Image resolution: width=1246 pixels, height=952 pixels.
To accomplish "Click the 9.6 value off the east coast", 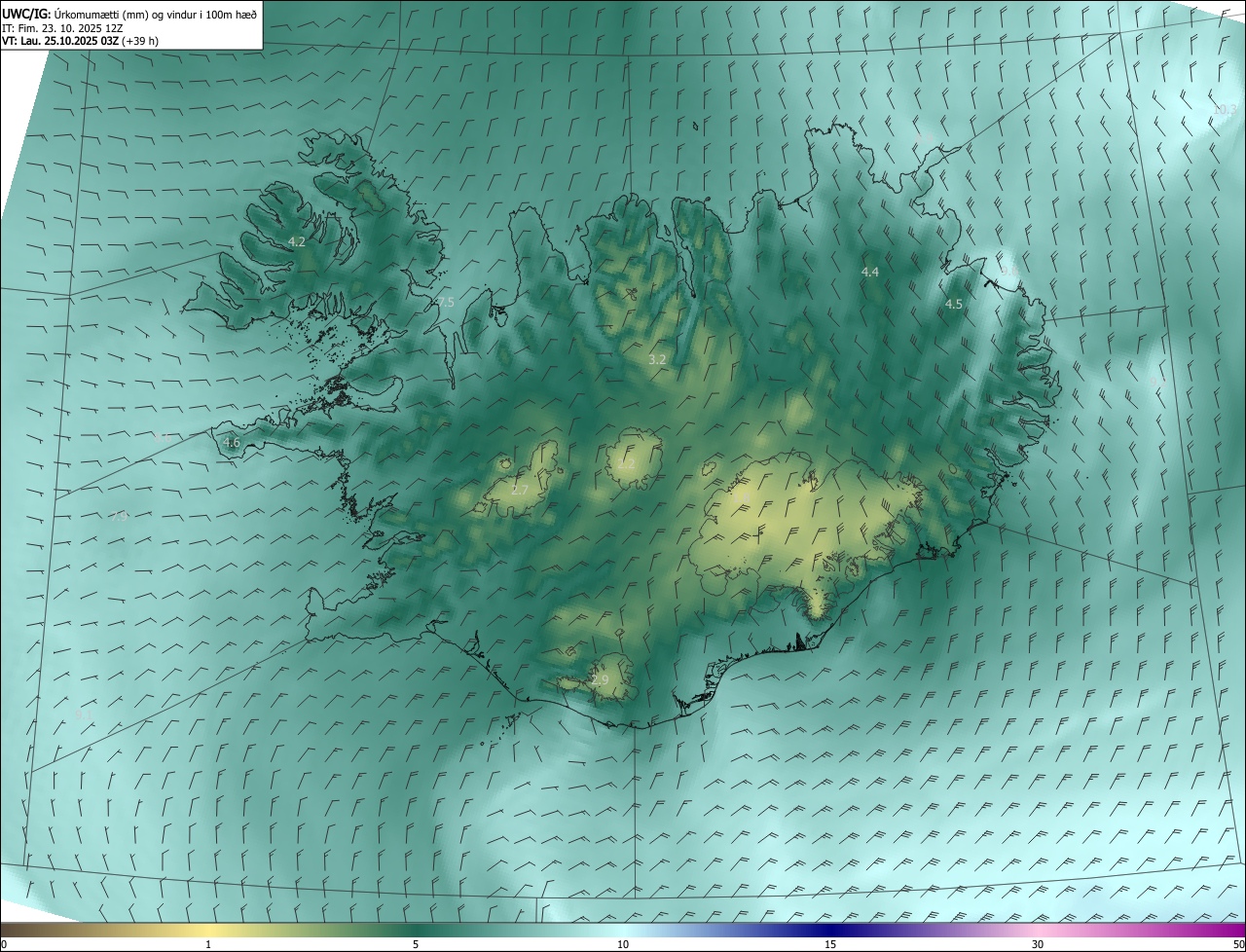I will click(x=1008, y=271).
